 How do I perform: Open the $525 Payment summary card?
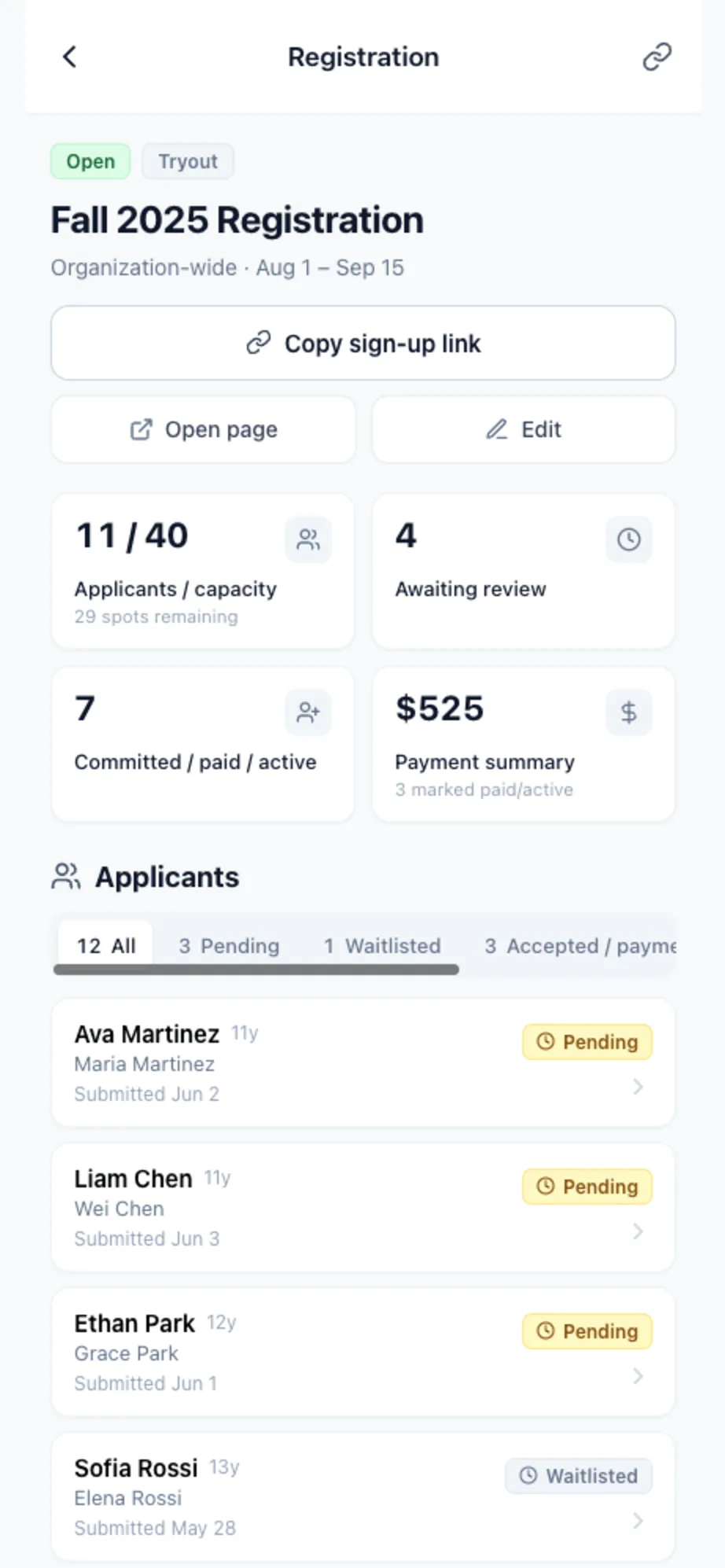[524, 745]
